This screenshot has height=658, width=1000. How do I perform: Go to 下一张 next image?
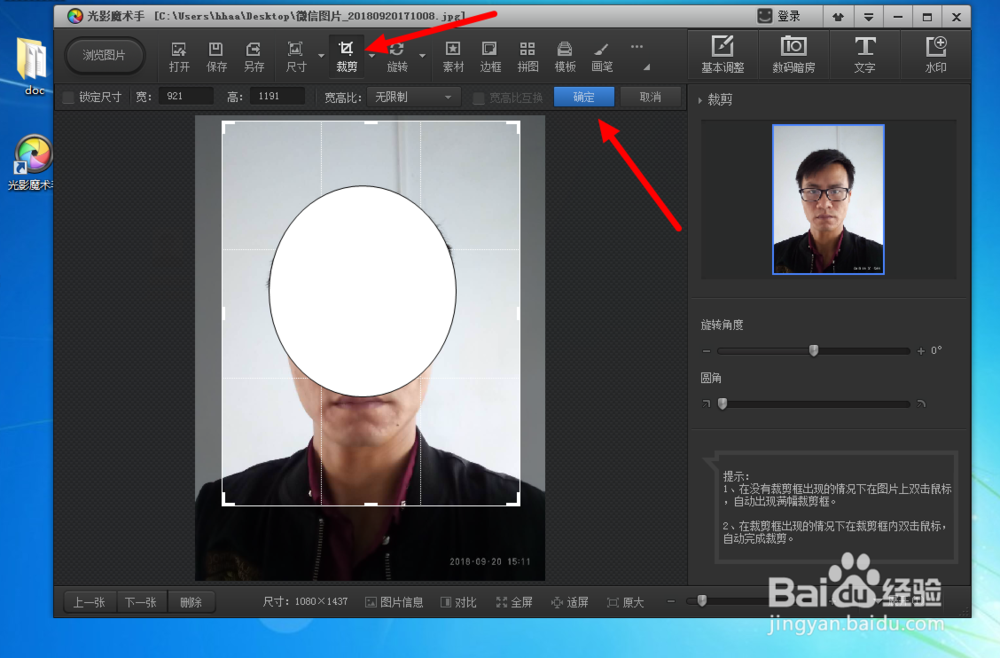[x=141, y=602]
